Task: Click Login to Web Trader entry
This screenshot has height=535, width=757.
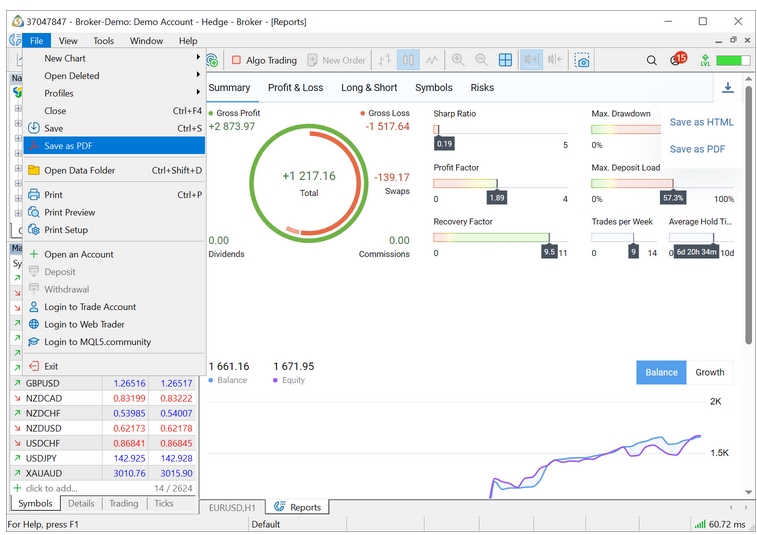Action: (x=84, y=324)
